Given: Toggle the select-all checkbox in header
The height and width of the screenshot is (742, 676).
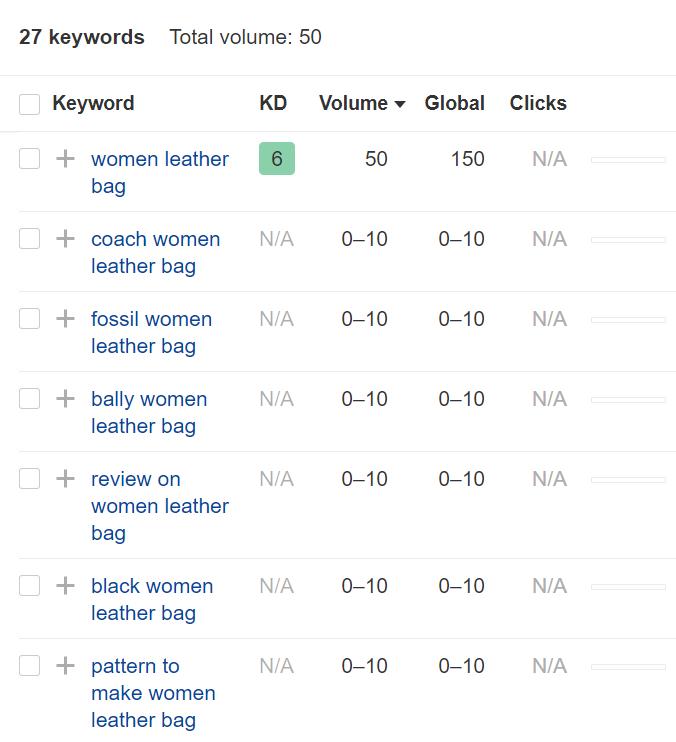Looking at the screenshot, I should coord(30,104).
